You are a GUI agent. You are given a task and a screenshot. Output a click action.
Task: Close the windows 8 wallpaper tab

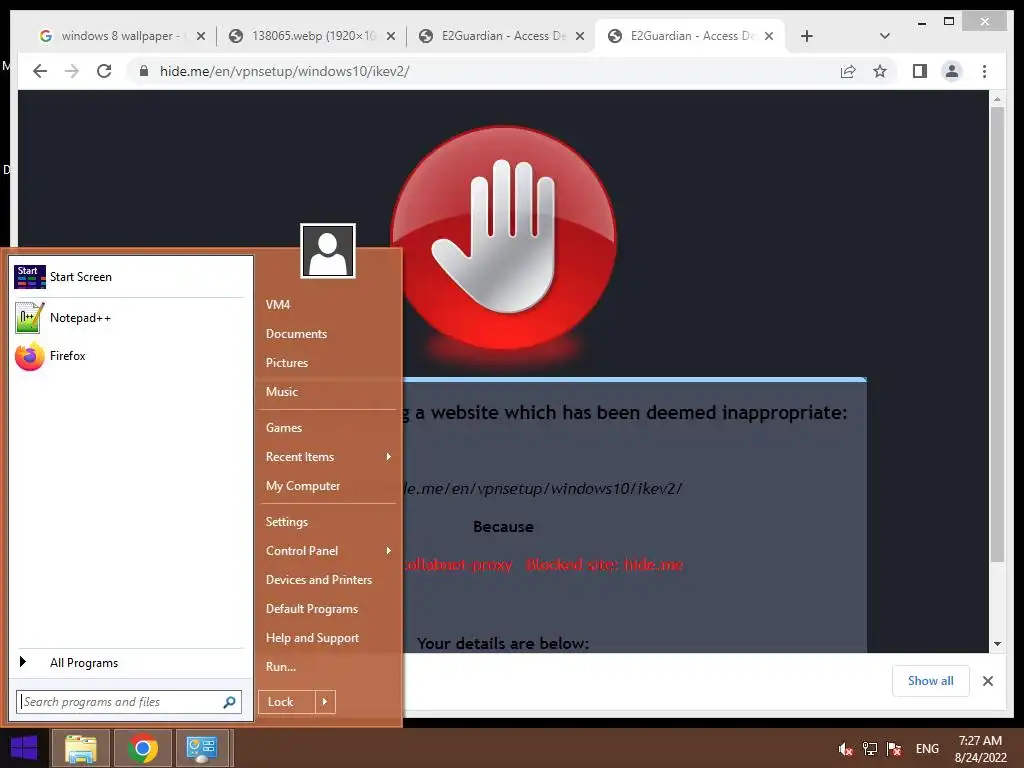click(201, 36)
